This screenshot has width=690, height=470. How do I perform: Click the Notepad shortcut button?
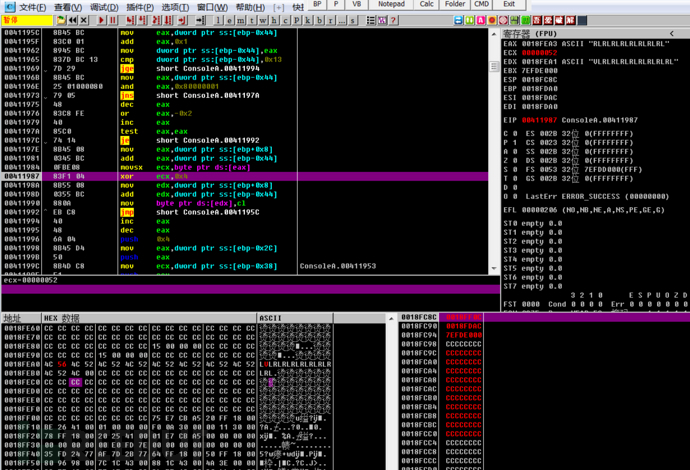pos(395,5)
